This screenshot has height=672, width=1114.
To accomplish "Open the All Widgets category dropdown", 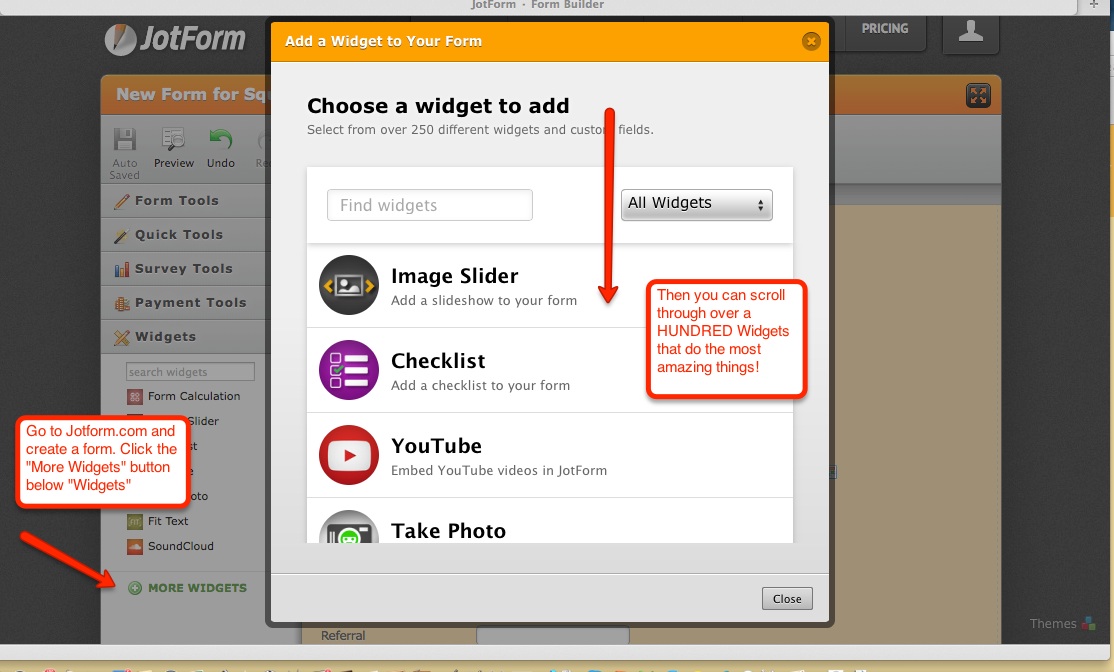I will (696, 205).
